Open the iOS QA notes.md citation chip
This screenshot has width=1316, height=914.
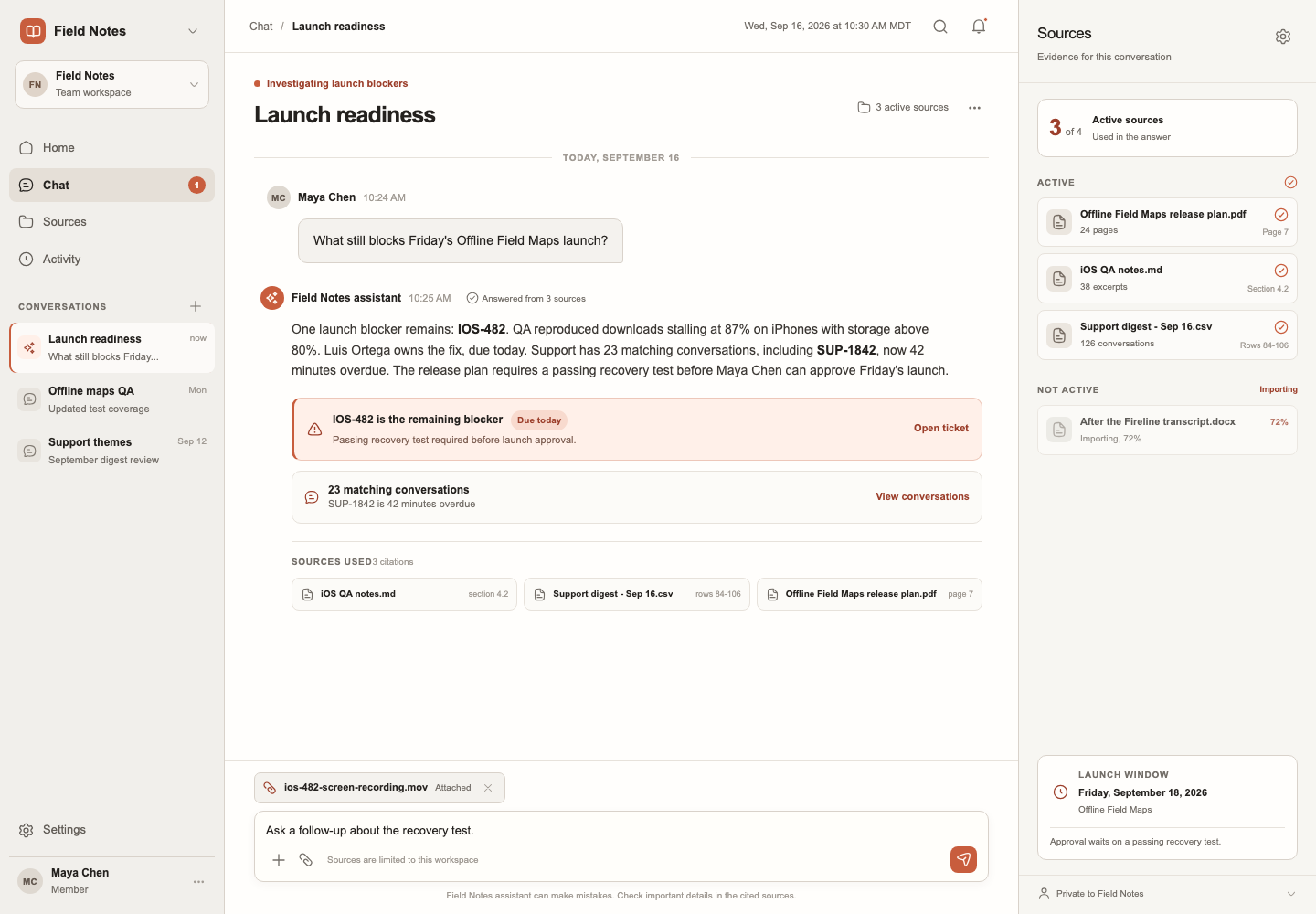404,594
